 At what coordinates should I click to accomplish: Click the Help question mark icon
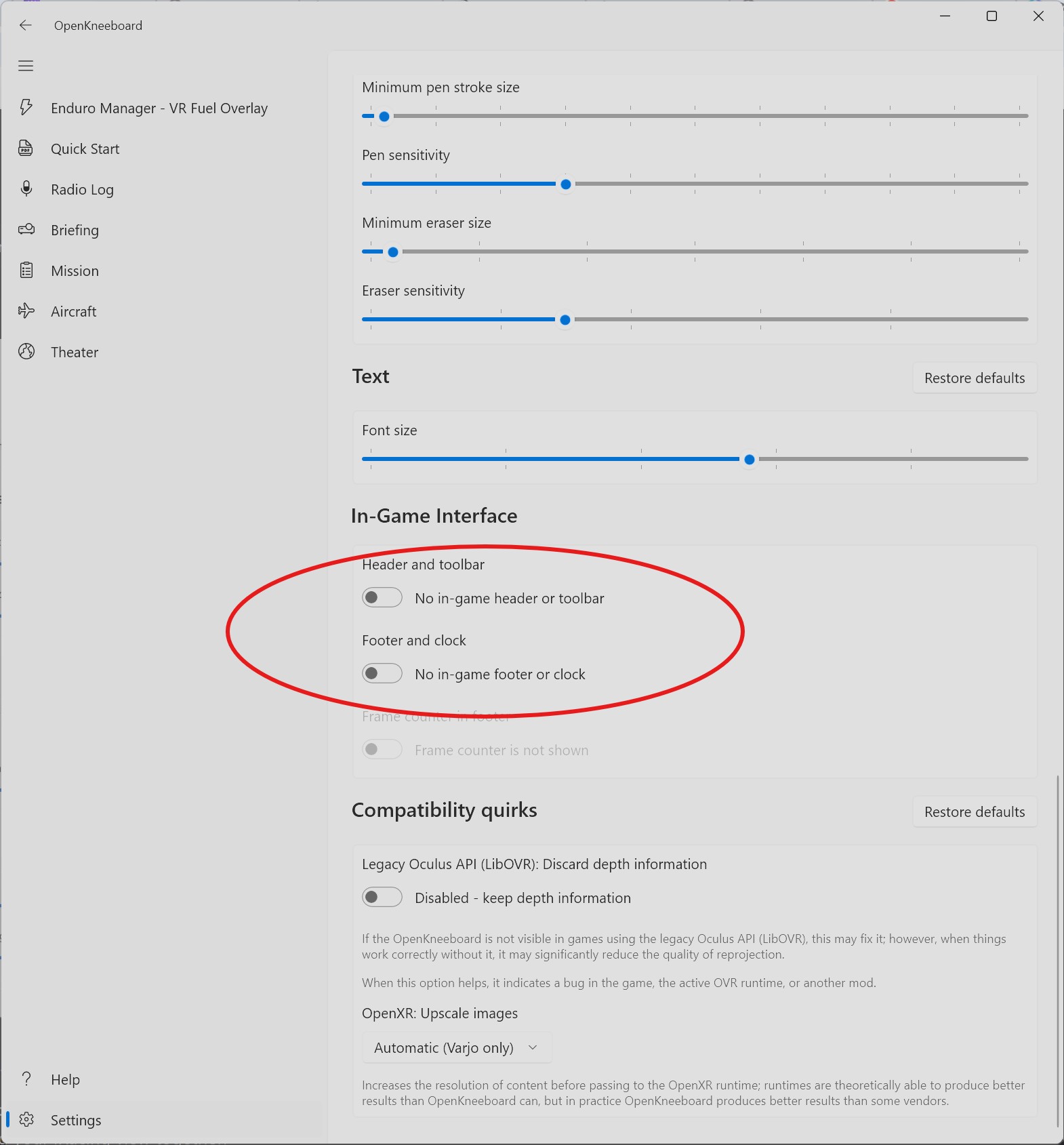[26, 1079]
